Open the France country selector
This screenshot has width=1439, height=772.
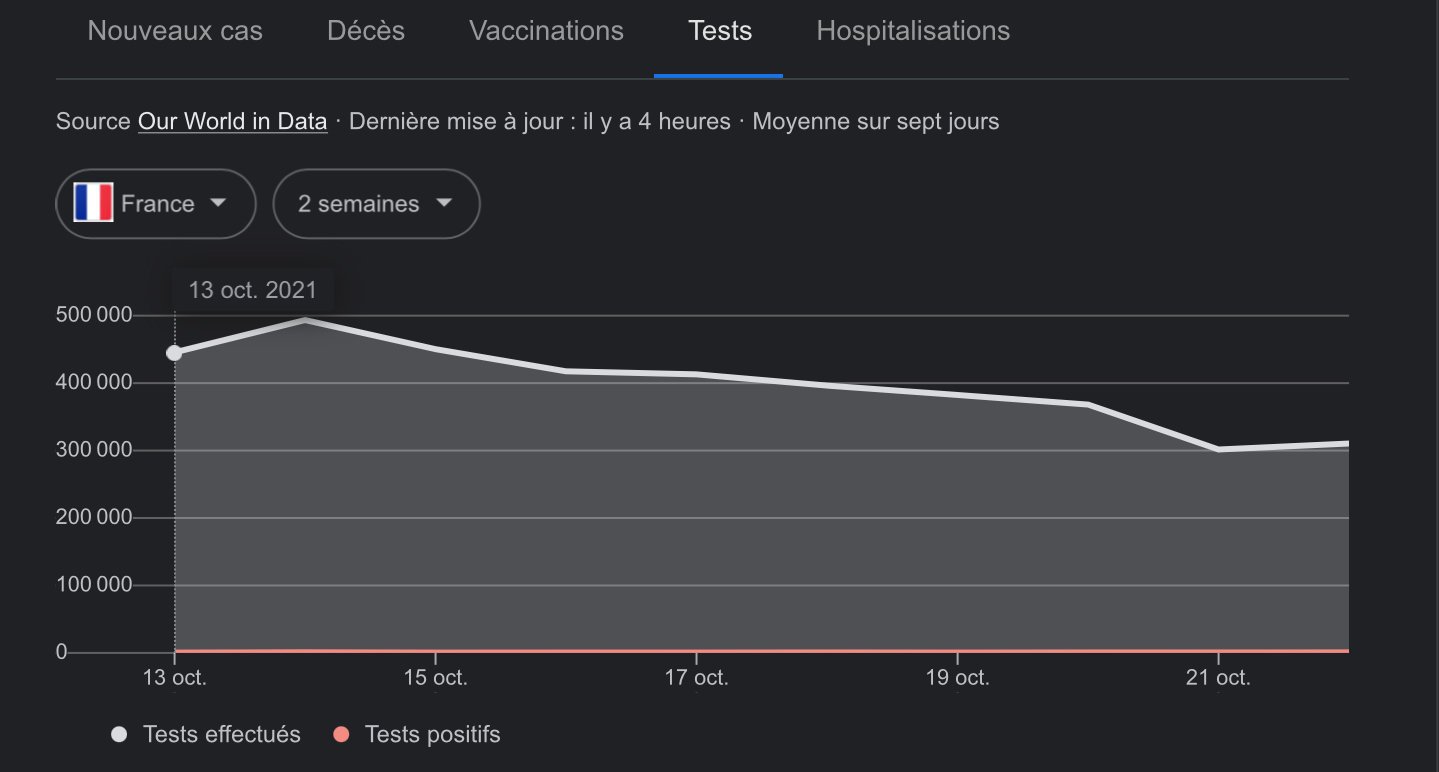[x=156, y=204]
